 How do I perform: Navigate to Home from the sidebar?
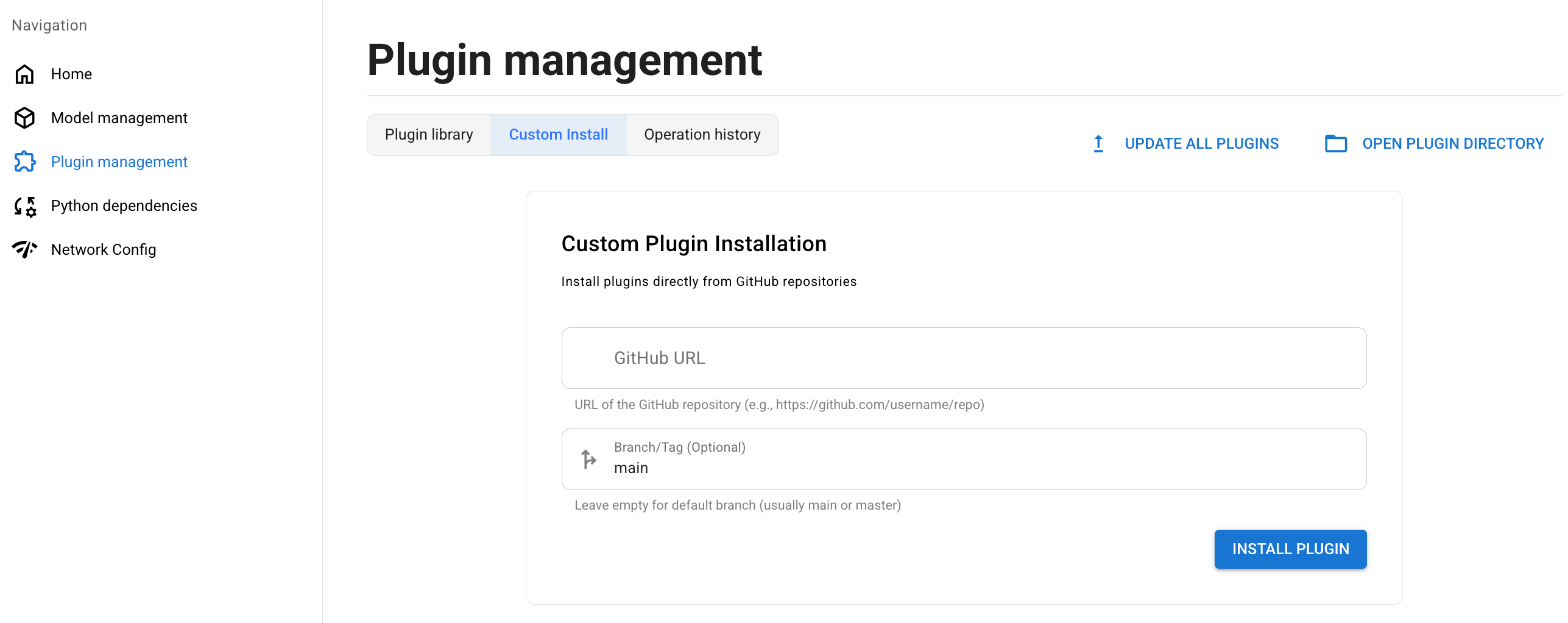[71, 74]
